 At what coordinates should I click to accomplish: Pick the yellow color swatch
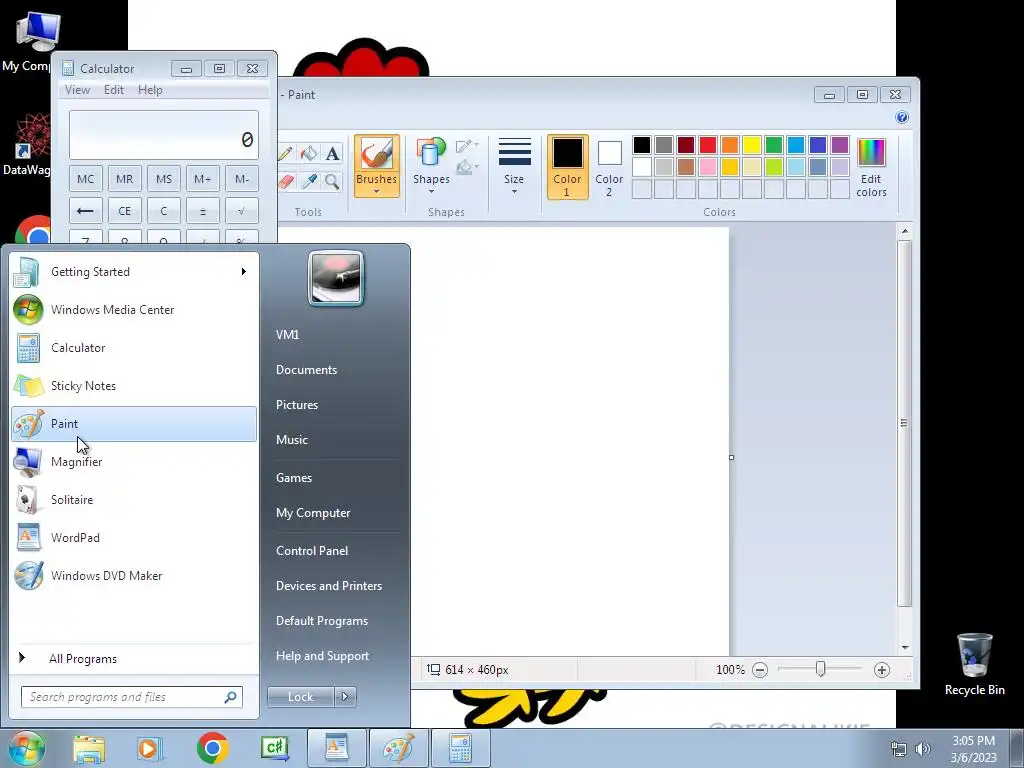(751, 145)
